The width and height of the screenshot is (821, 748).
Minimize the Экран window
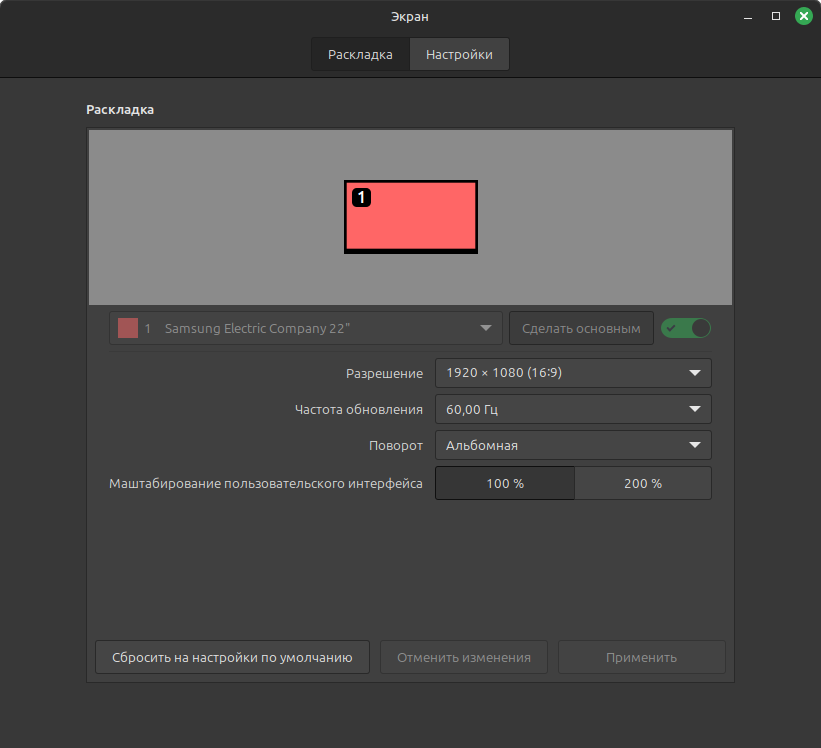pyautogui.click(x=748, y=17)
